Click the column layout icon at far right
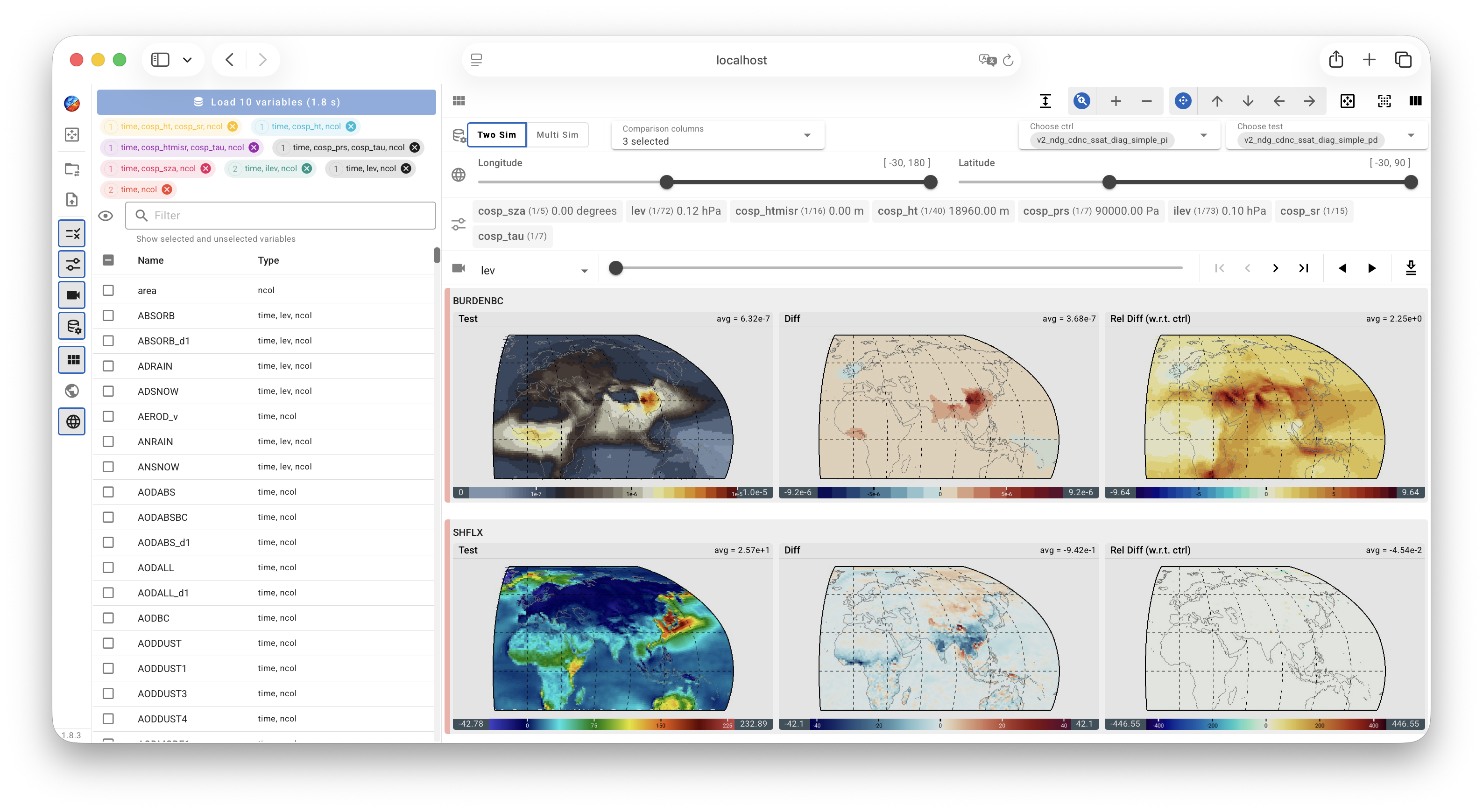Screen dimensions: 1483x812 coord(1415,101)
